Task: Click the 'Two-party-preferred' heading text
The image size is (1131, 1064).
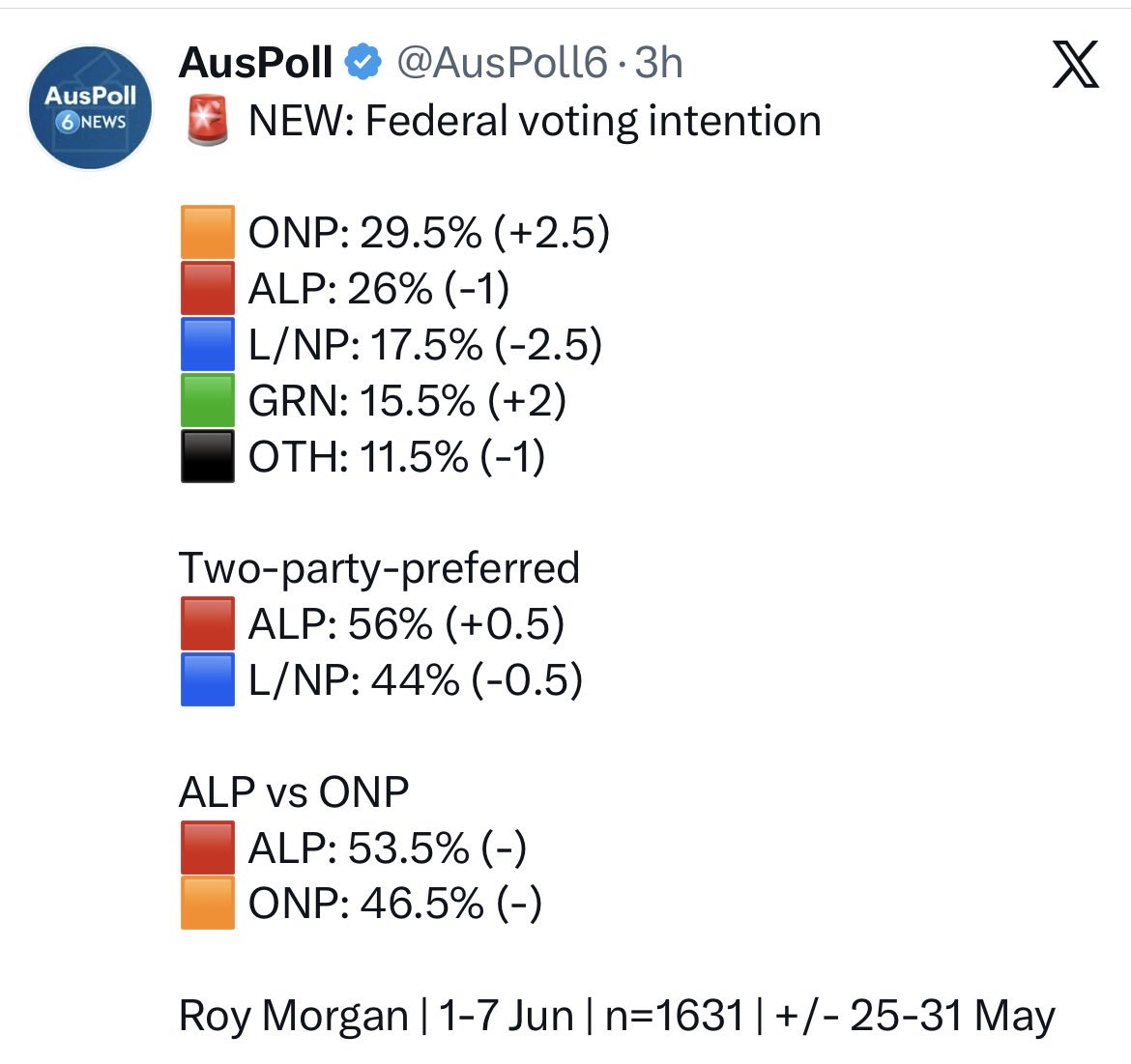Action: 379,568
